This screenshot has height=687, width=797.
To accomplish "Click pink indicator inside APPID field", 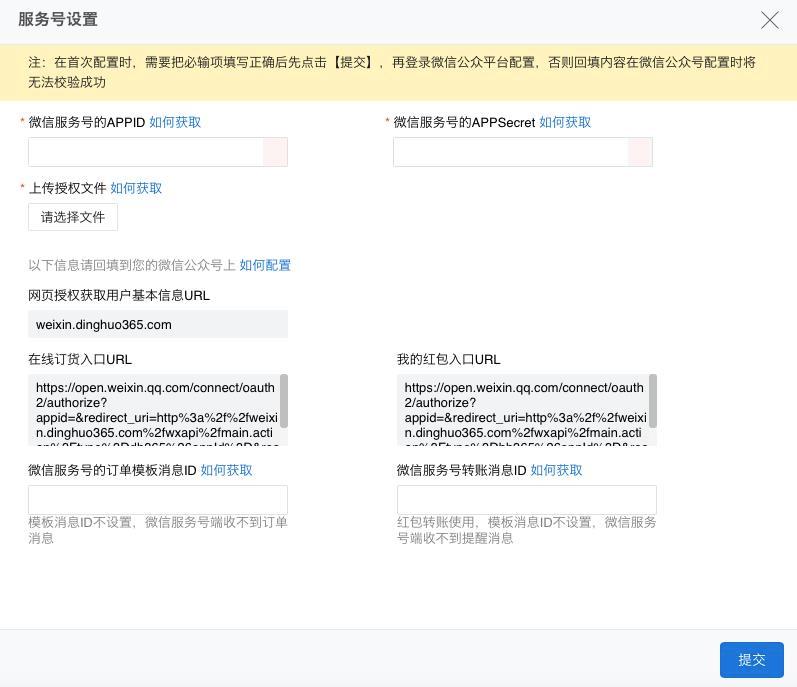I will (275, 152).
